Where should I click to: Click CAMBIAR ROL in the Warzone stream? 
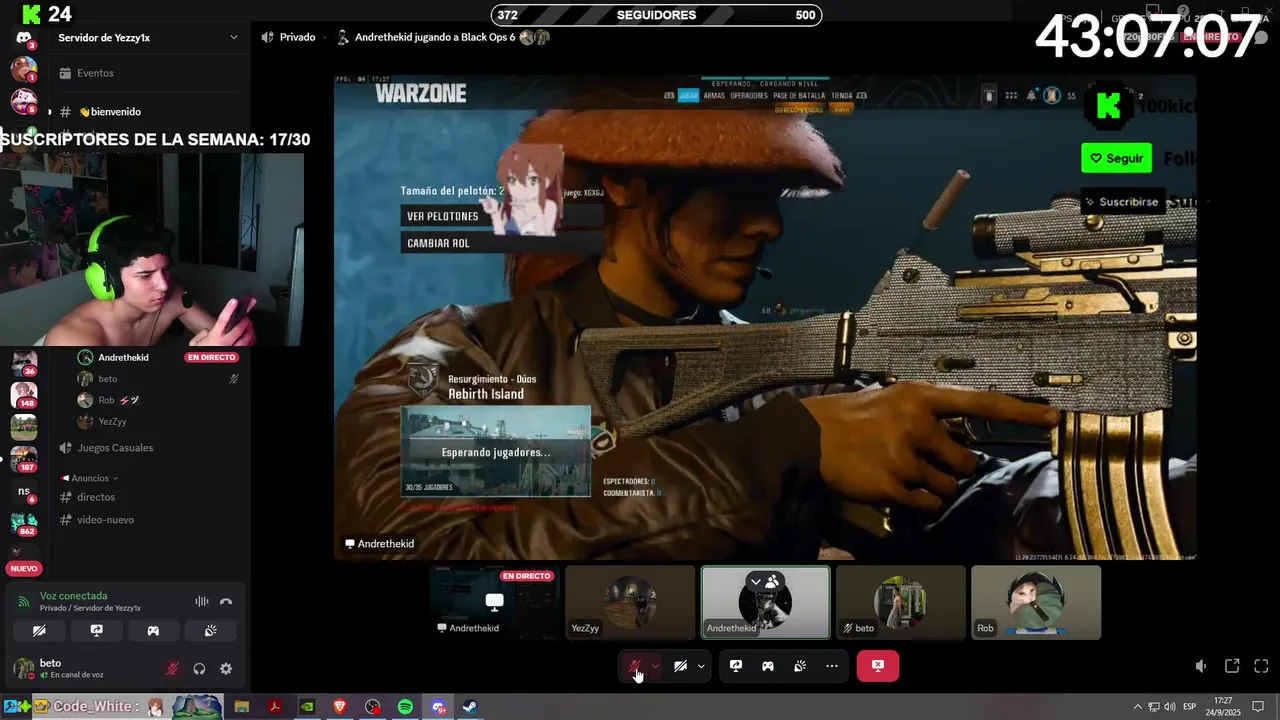(x=438, y=243)
